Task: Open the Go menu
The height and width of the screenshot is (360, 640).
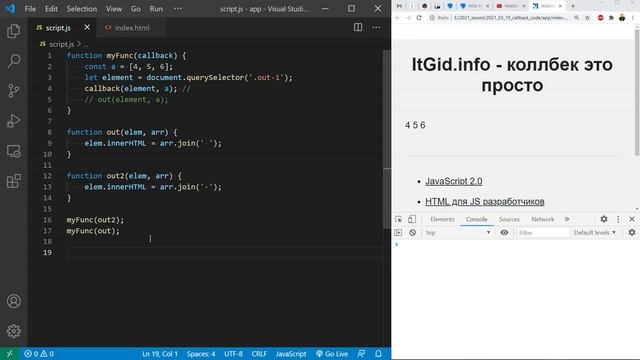Action: (x=136, y=9)
